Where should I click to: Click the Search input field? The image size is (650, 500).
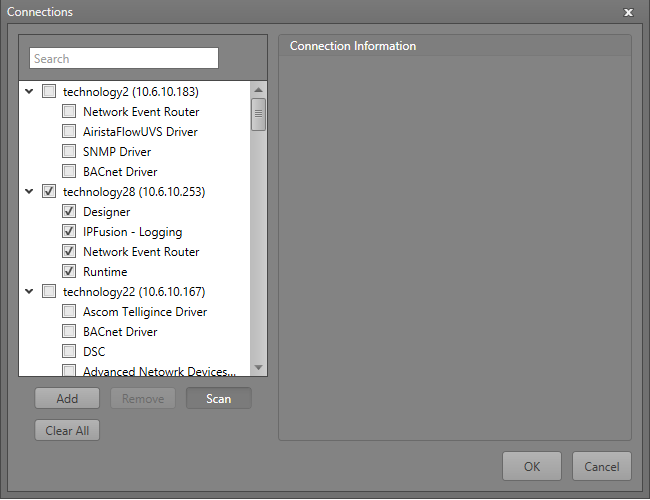point(124,59)
